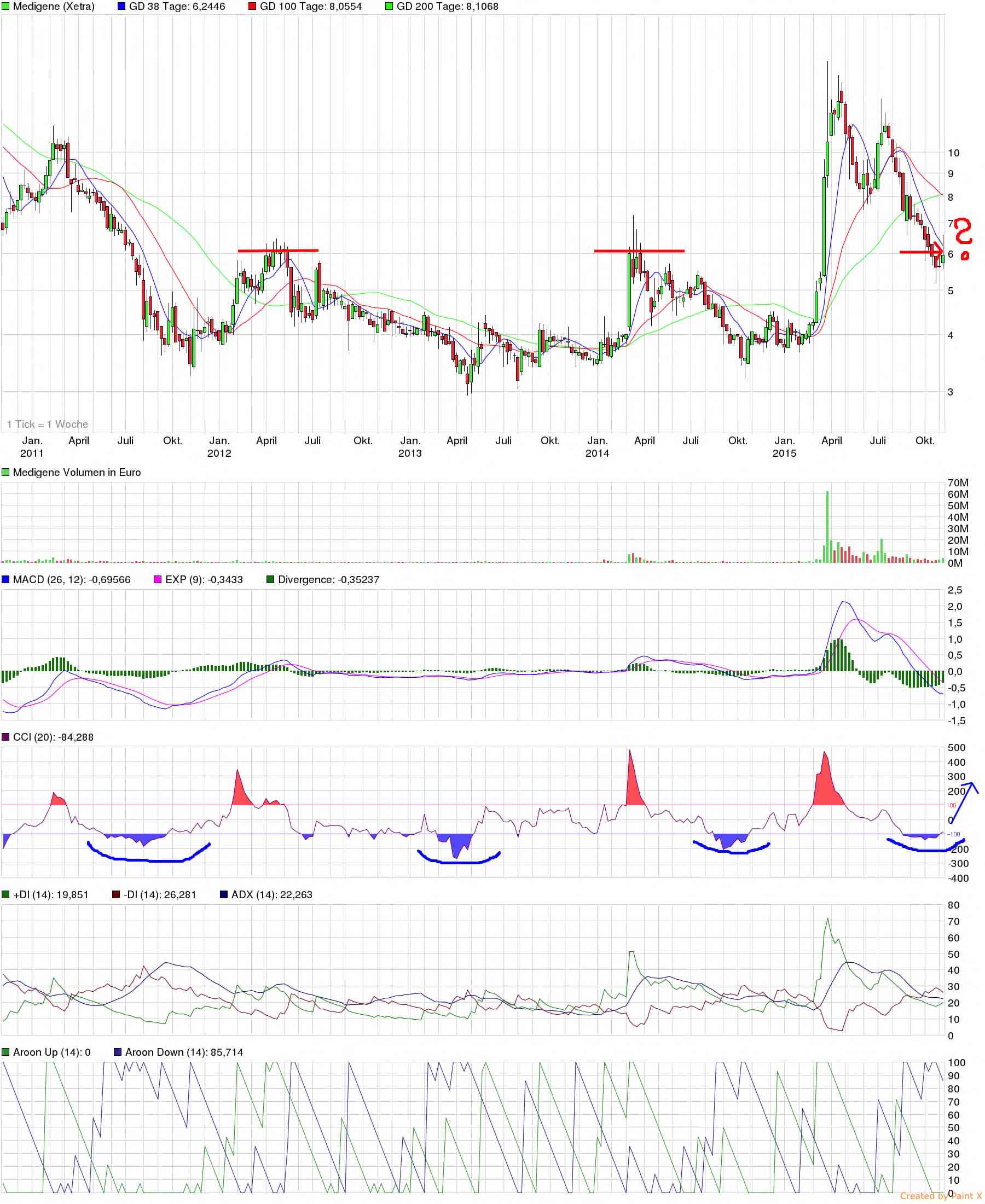Click the April 2015 volume spike bar

(x=827, y=526)
